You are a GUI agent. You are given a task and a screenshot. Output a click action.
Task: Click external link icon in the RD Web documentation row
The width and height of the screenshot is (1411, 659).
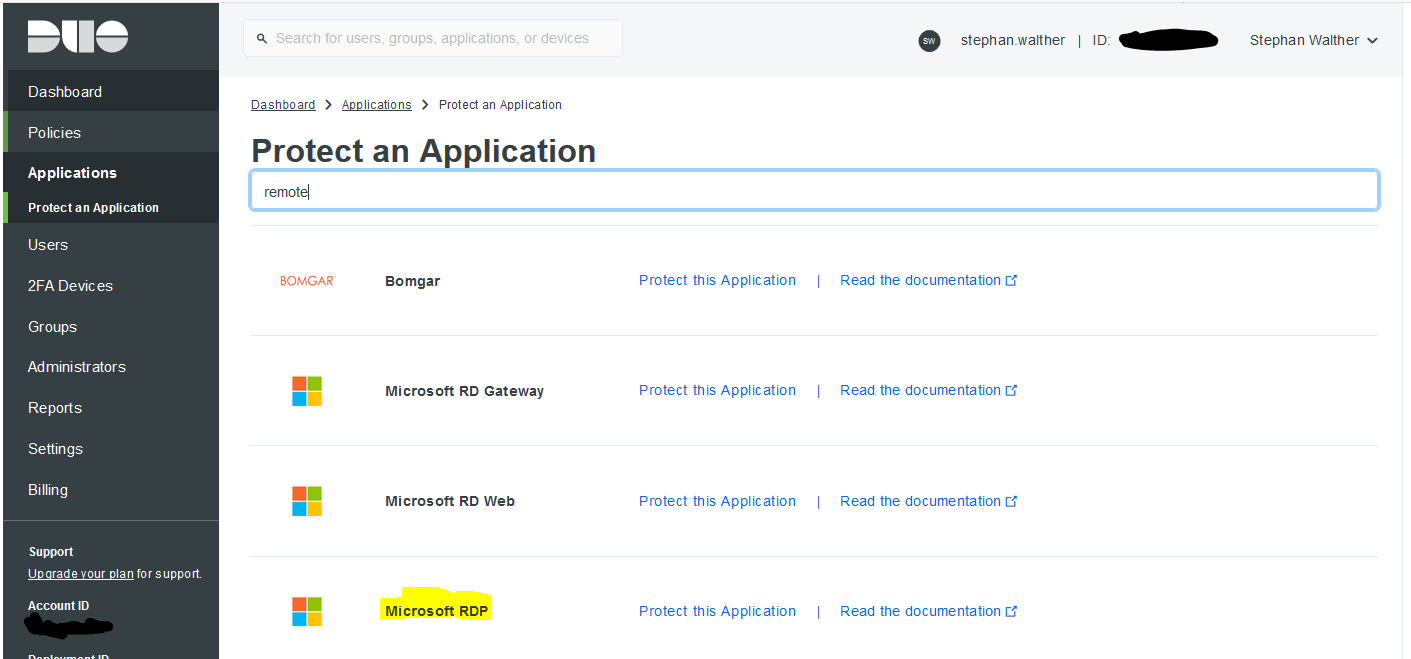(x=1011, y=501)
